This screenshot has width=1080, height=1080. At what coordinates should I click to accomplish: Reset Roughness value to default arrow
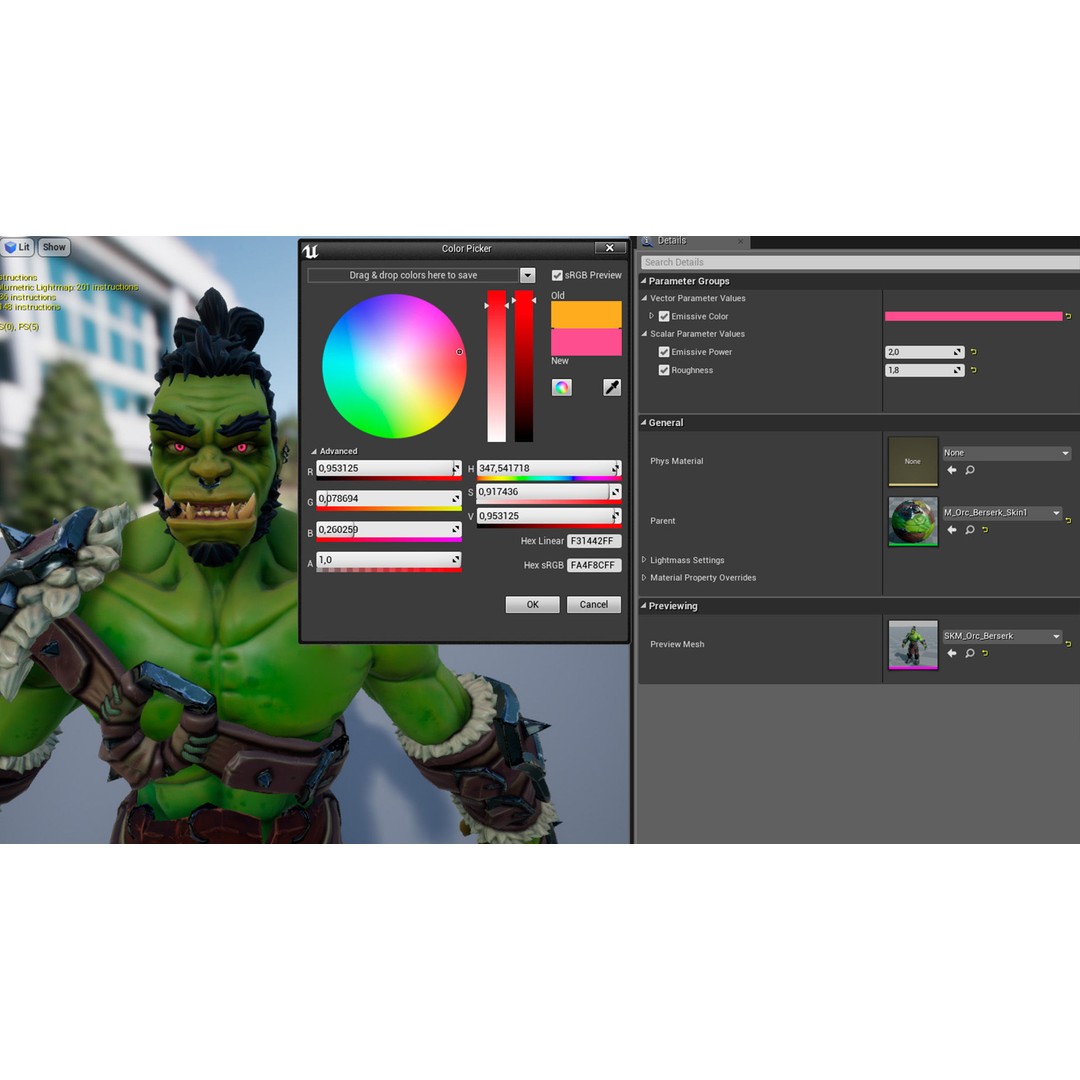pos(973,371)
